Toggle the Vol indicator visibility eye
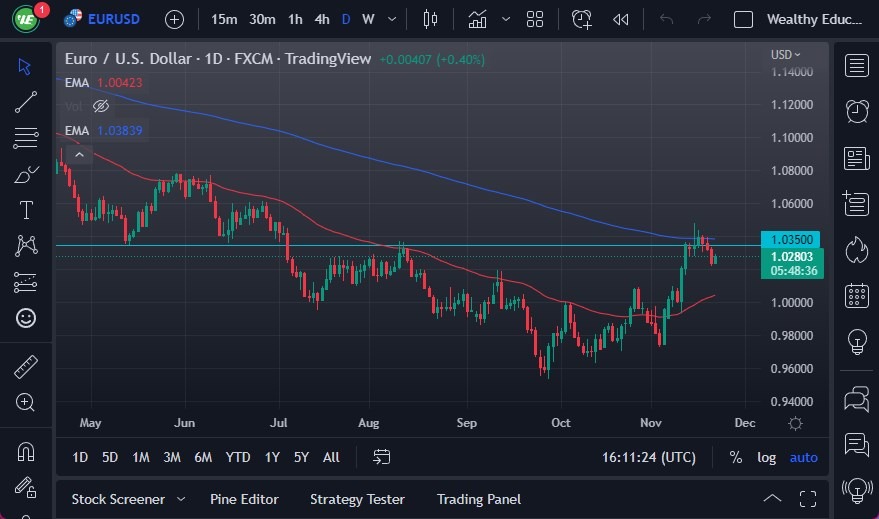This screenshot has height=519, width=879. (101, 106)
